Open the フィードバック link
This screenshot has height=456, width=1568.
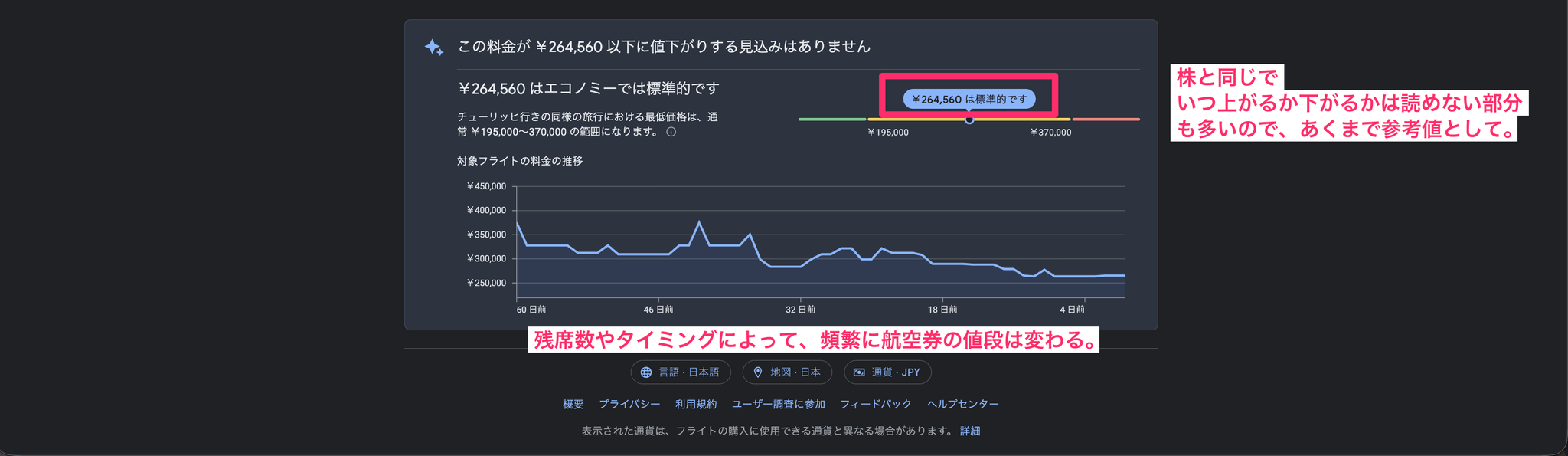pos(876,404)
